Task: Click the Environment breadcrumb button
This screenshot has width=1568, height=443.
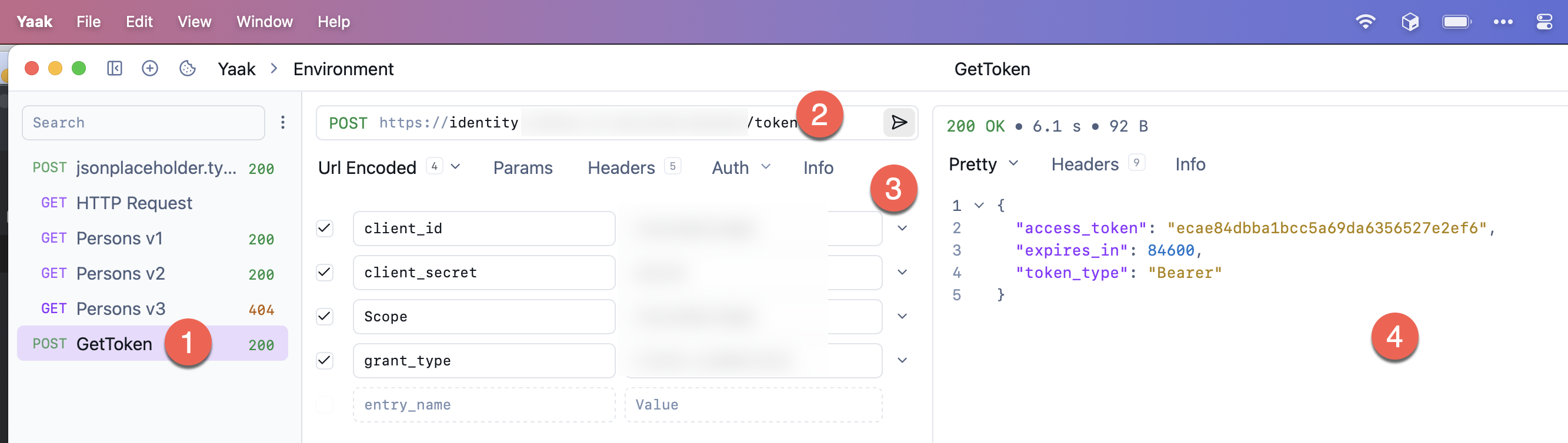Action: pyautogui.click(x=343, y=69)
